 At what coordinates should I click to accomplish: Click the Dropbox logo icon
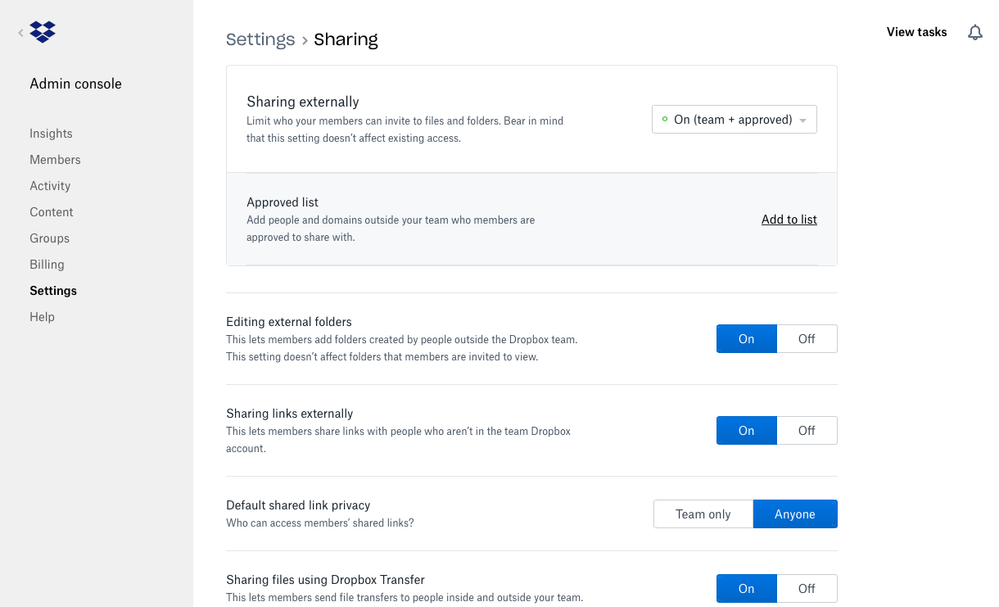pyautogui.click(x=43, y=32)
